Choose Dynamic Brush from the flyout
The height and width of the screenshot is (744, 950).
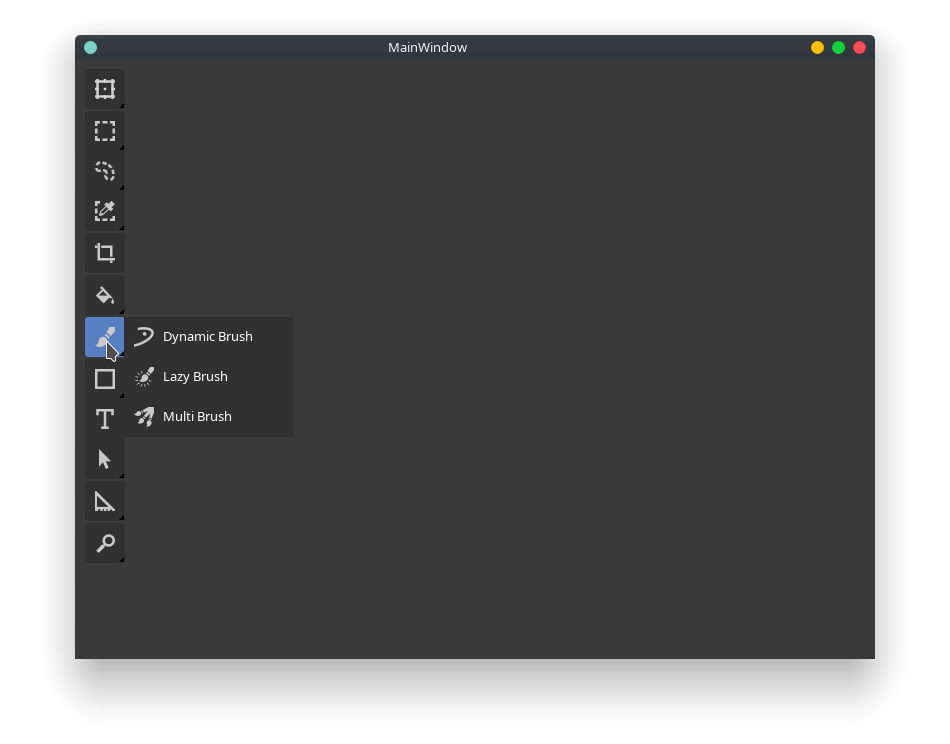pyautogui.click(x=209, y=337)
